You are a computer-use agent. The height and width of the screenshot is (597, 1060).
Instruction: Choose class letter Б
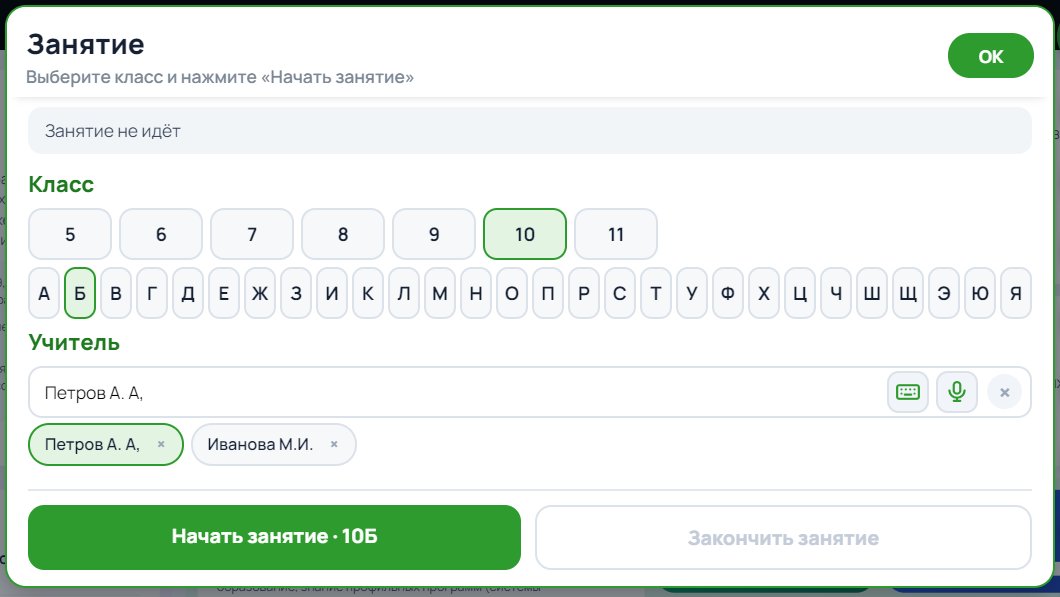pyautogui.click(x=80, y=293)
